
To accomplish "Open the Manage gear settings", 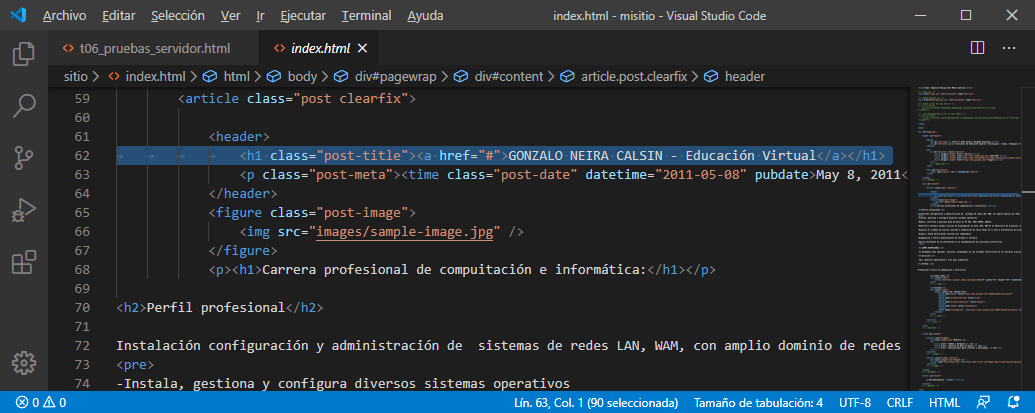I will pyautogui.click(x=24, y=362).
